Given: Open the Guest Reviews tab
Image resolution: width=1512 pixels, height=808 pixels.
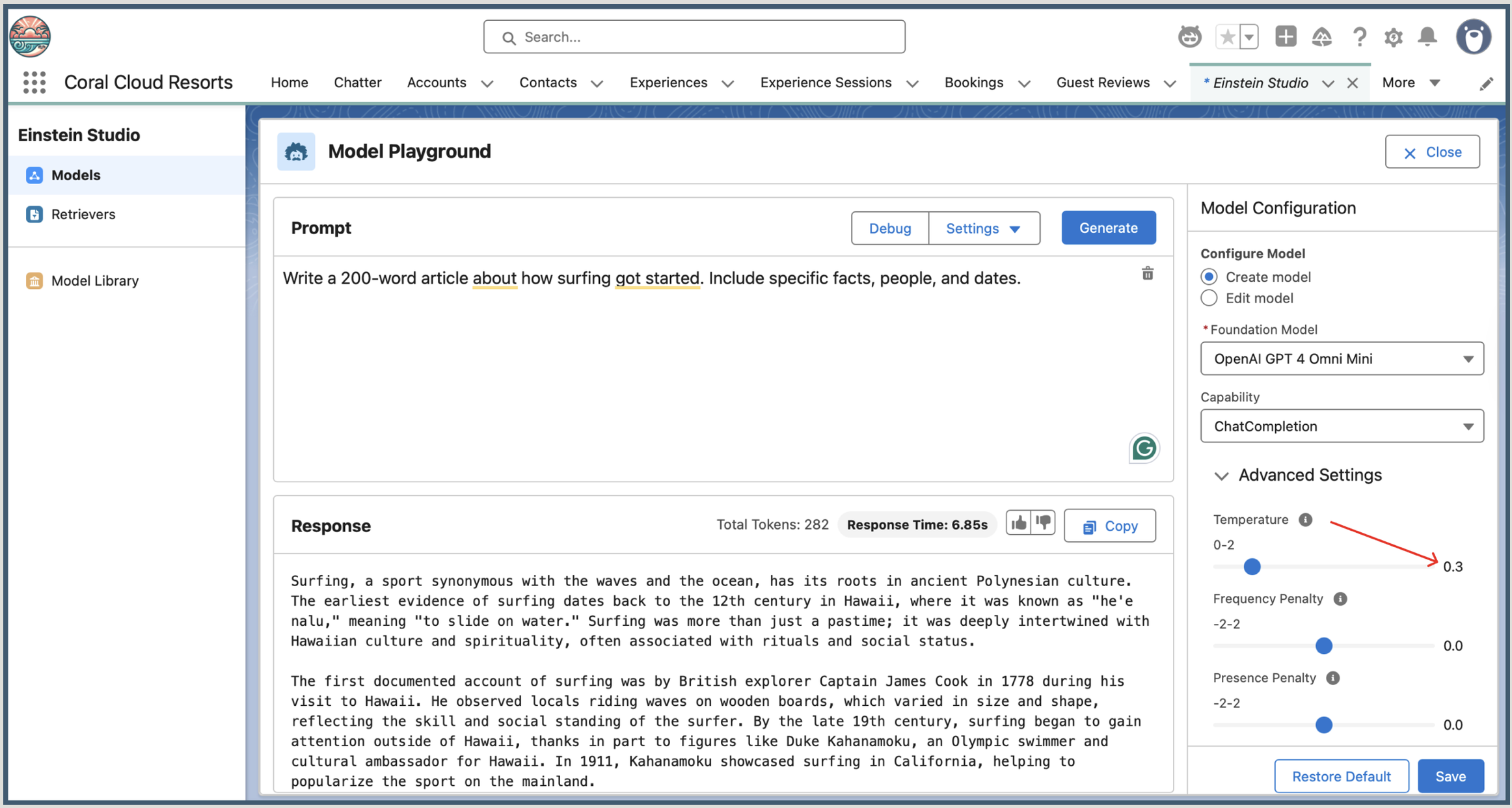Looking at the screenshot, I should tap(1103, 83).
